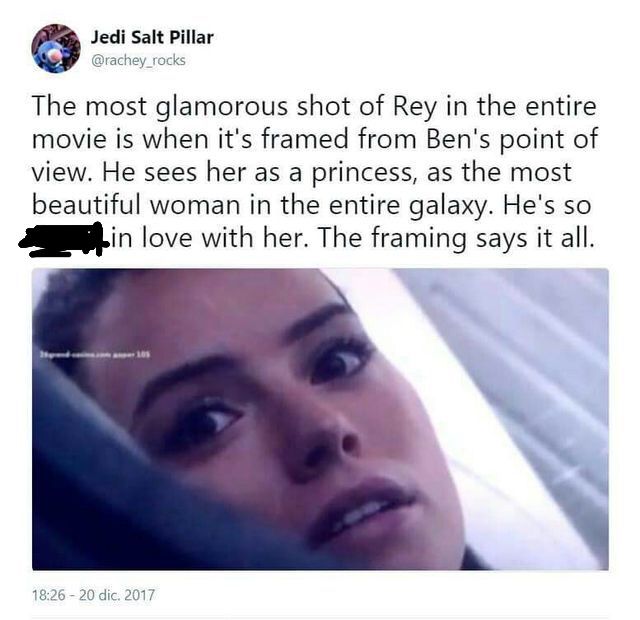Click the word "Ben's" in the tweet text

[x=458, y=139]
